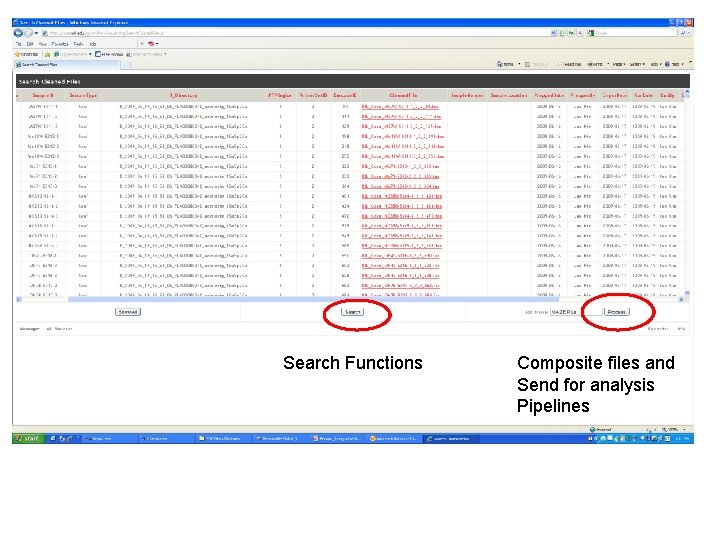Open the recent pages dropdown beside Forward
The image size is (720, 540).
click(36, 33)
